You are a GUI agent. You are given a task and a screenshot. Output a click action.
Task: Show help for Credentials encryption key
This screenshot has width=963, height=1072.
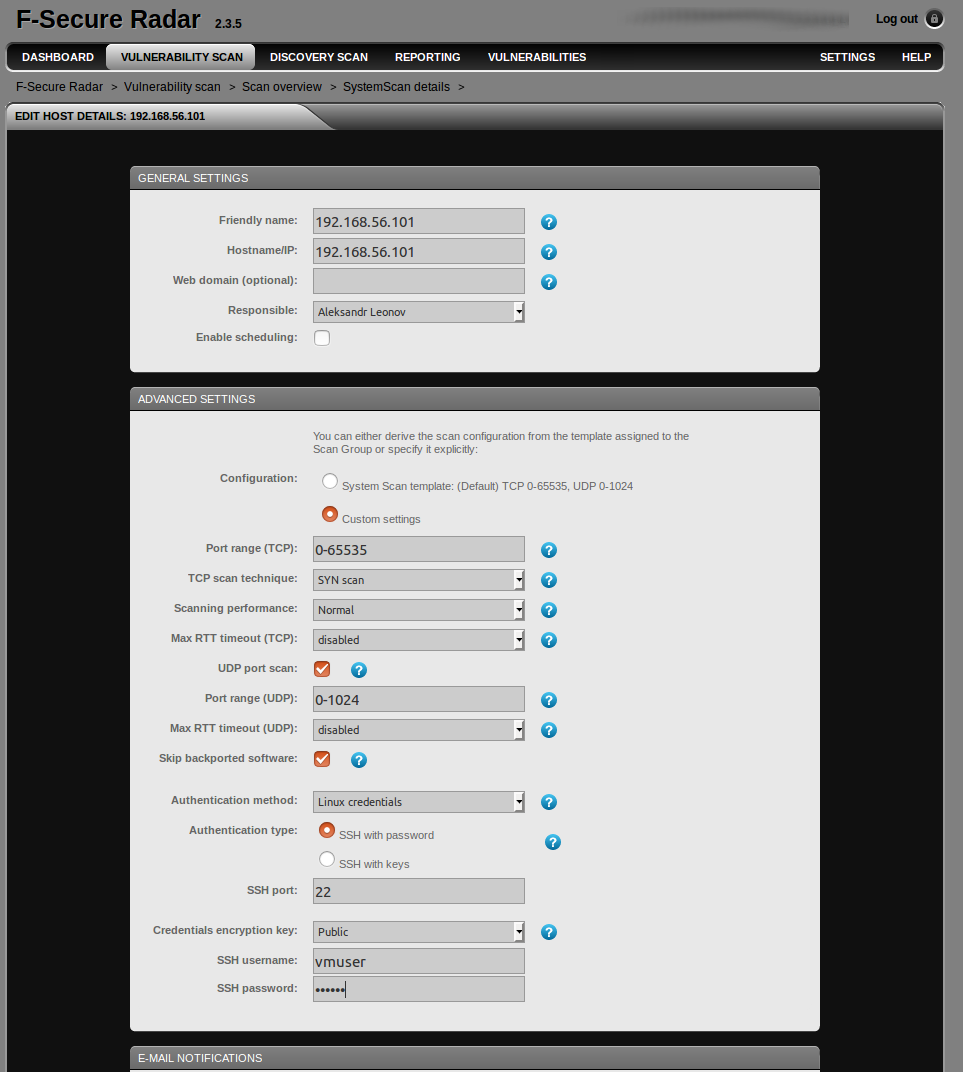[x=549, y=933]
